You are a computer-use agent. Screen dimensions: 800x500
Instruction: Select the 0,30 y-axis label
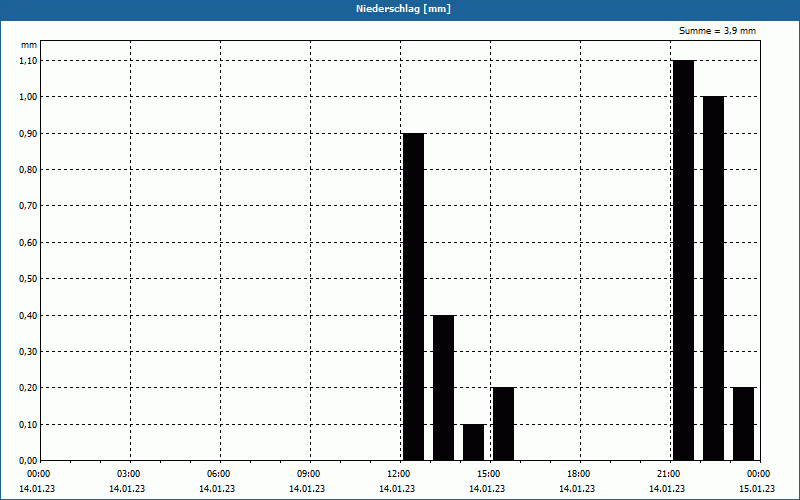(29, 352)
